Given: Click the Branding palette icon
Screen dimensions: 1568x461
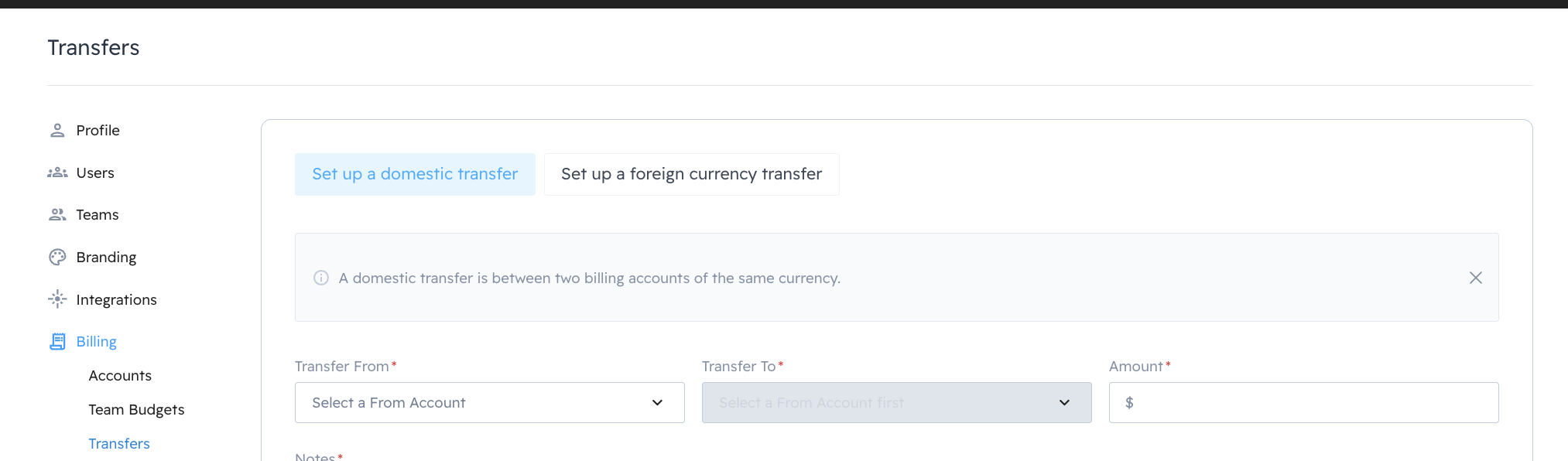Looking at the screenshot, I should 57,257.
